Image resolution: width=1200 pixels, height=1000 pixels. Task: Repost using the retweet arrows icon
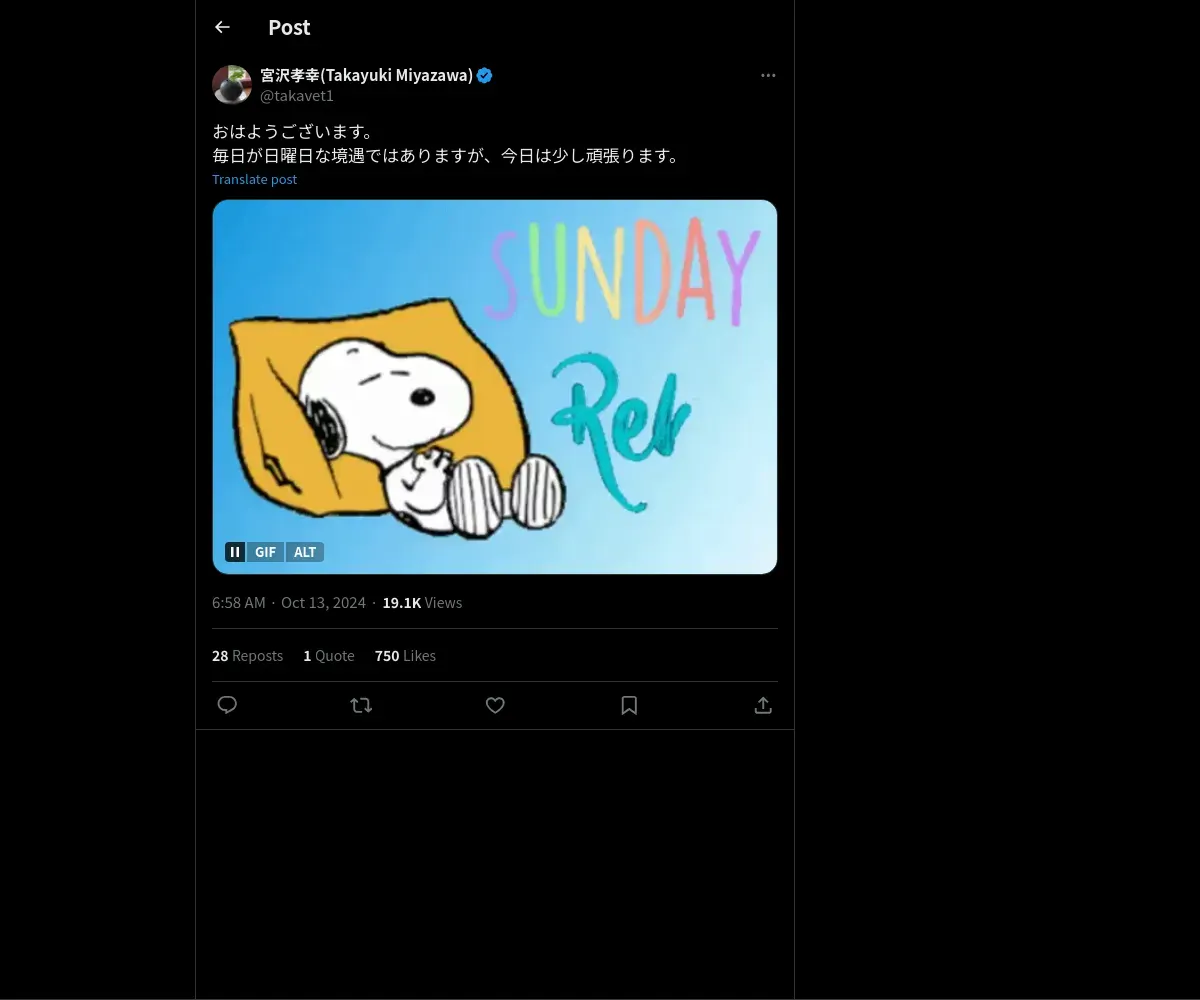coord(361,705)
